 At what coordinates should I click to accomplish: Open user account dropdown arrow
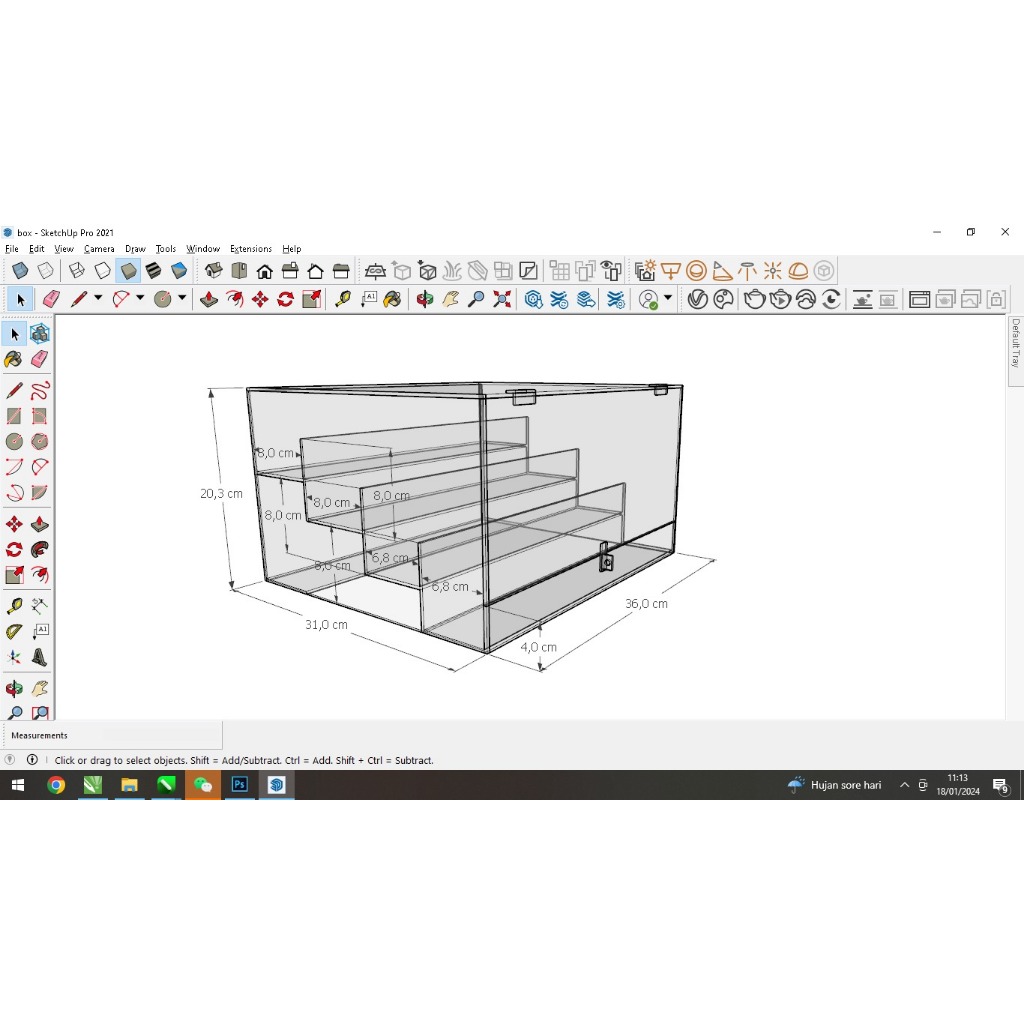pos(667,298)
